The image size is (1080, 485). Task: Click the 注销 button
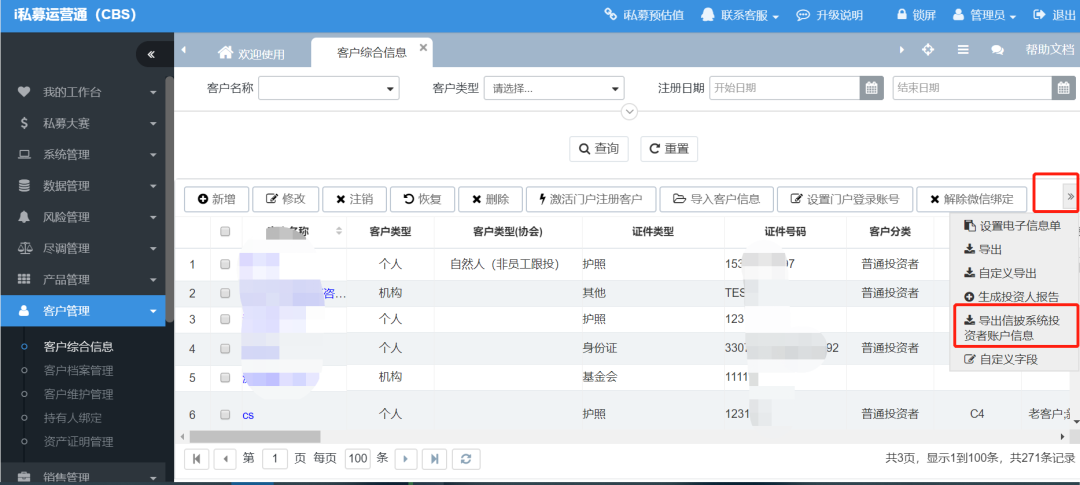[354, 199]
